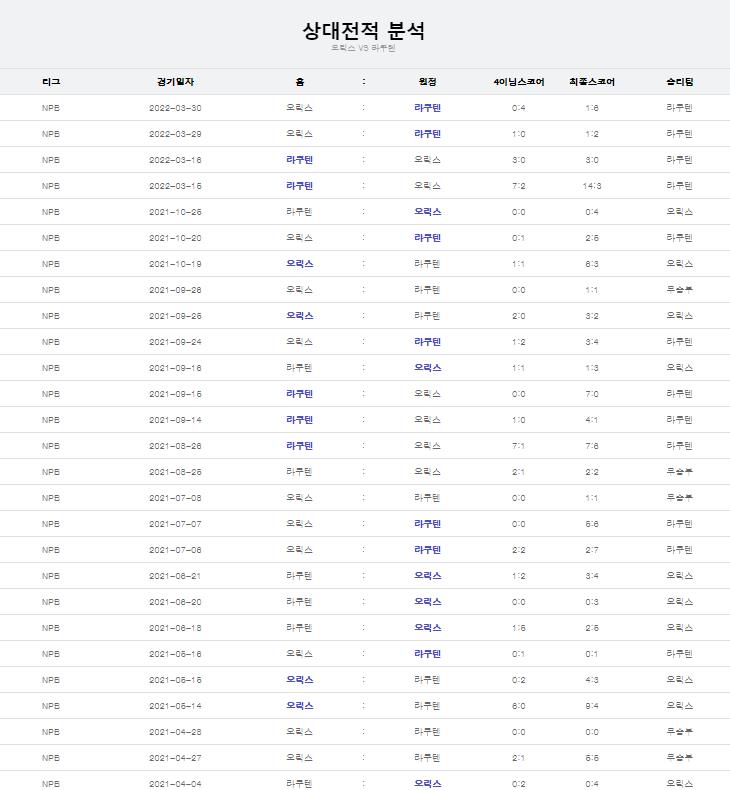Click the final score 7:0 cell
This screenshot has height=790, width=730.
(592, 394)
